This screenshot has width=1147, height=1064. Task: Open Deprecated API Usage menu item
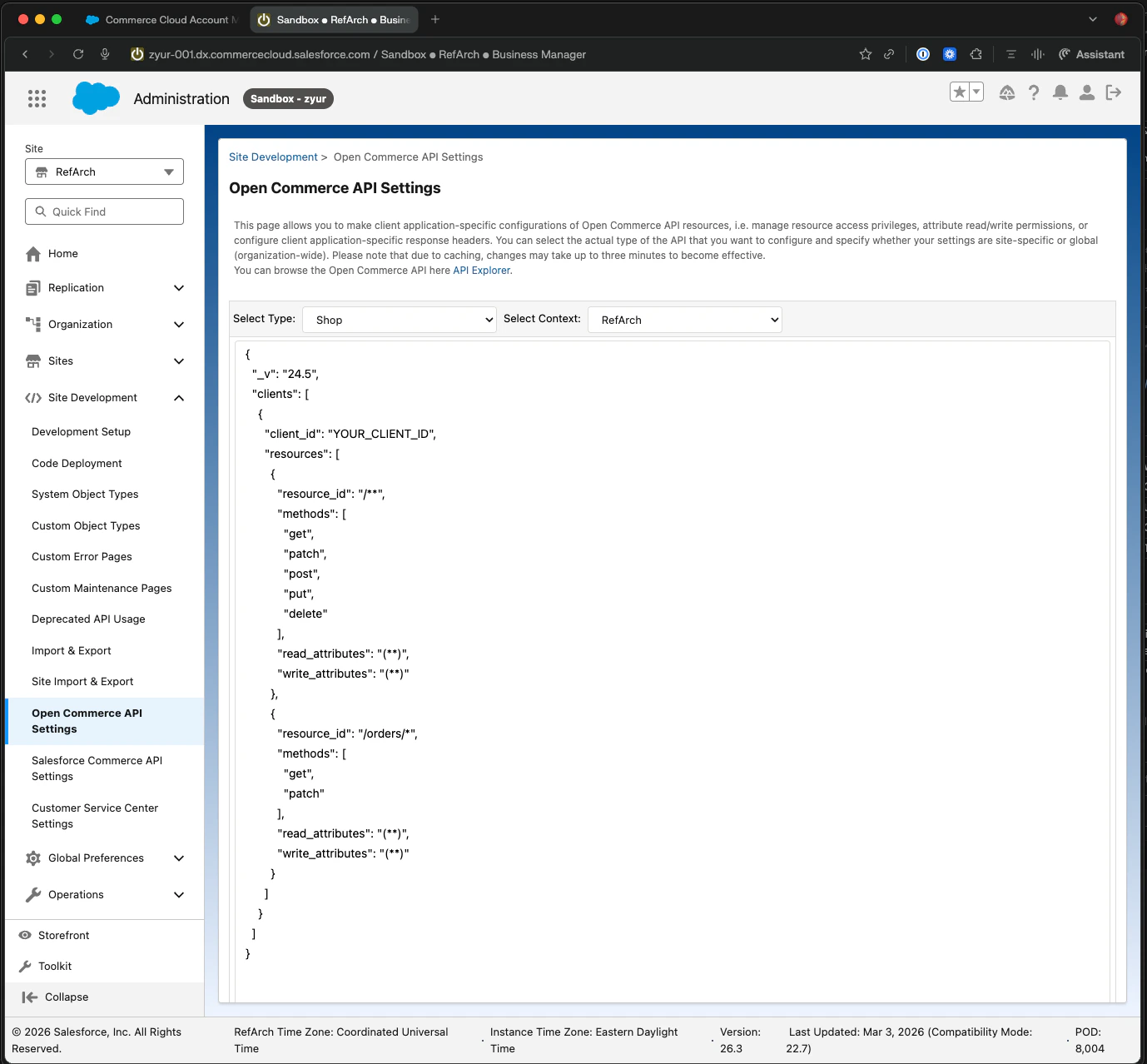click(x=88, y=619)
